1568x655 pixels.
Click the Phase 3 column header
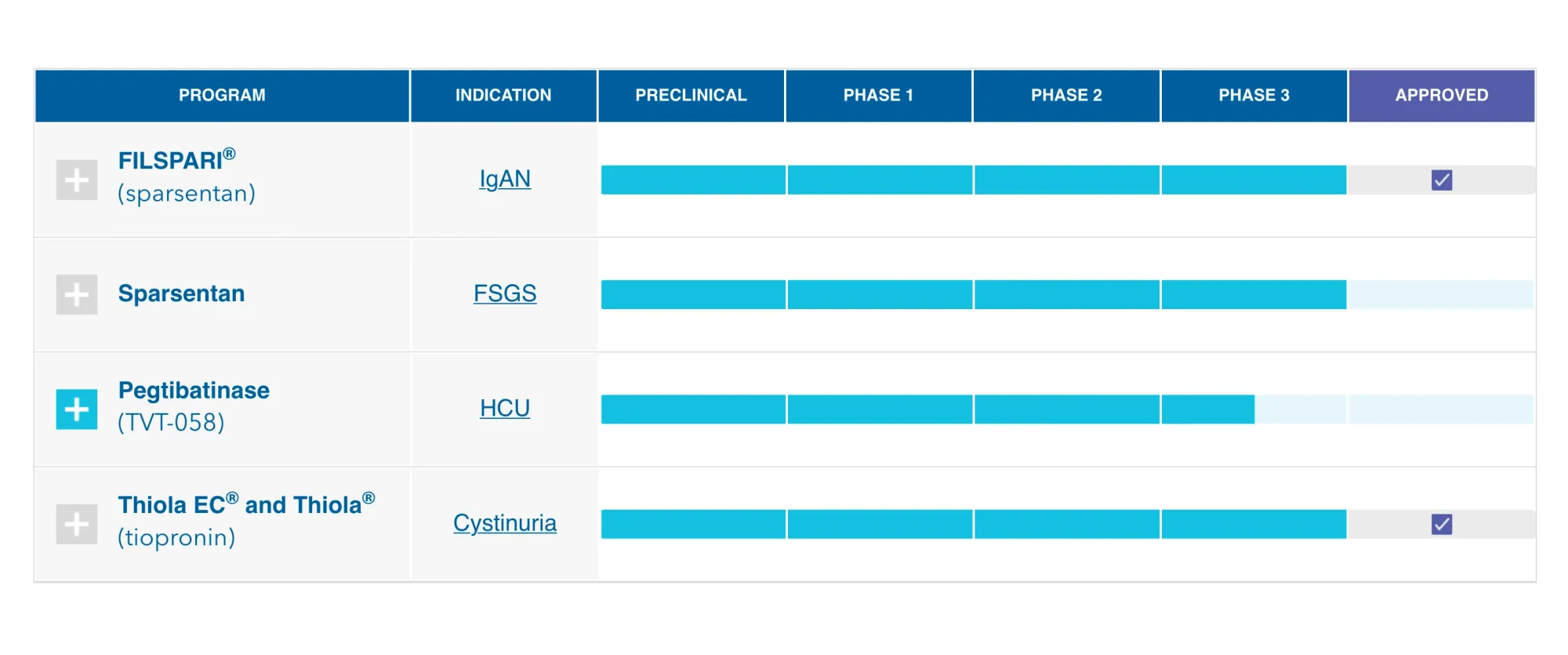click(x=1254, y=96)
